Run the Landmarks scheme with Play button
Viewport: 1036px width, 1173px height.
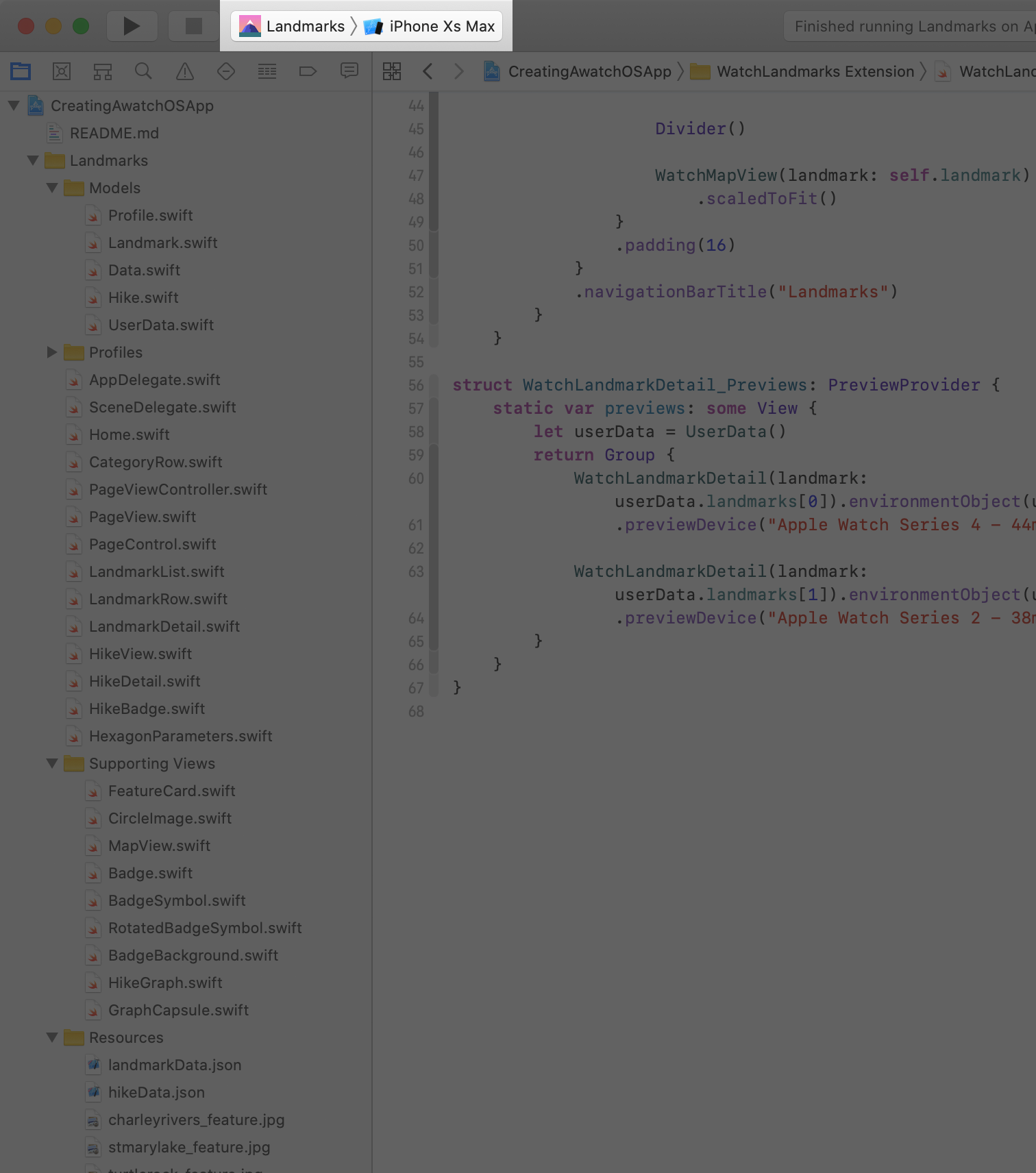132,26
